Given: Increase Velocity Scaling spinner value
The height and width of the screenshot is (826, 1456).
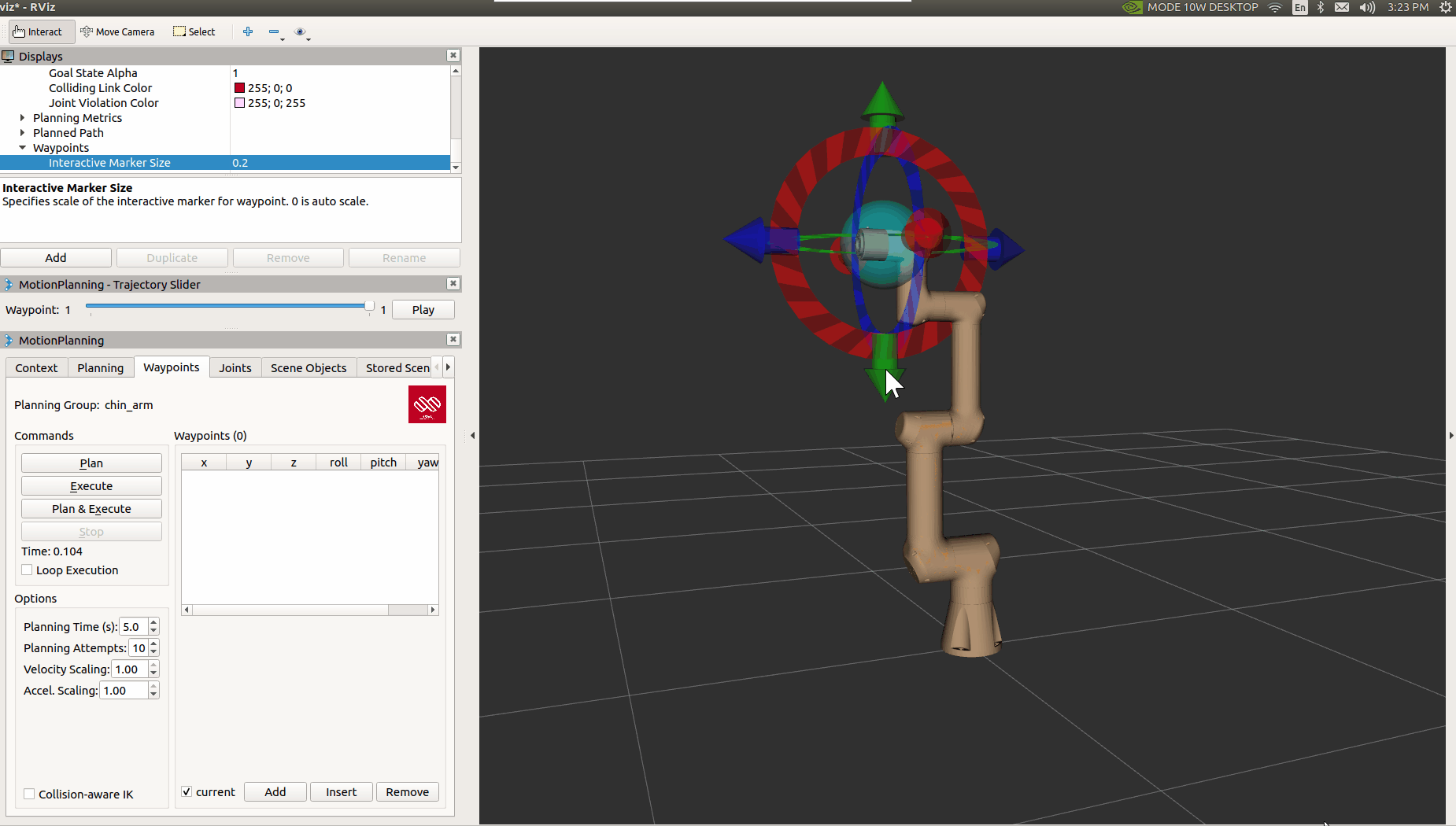Looking at the screenshot, I should coord(153,665).
